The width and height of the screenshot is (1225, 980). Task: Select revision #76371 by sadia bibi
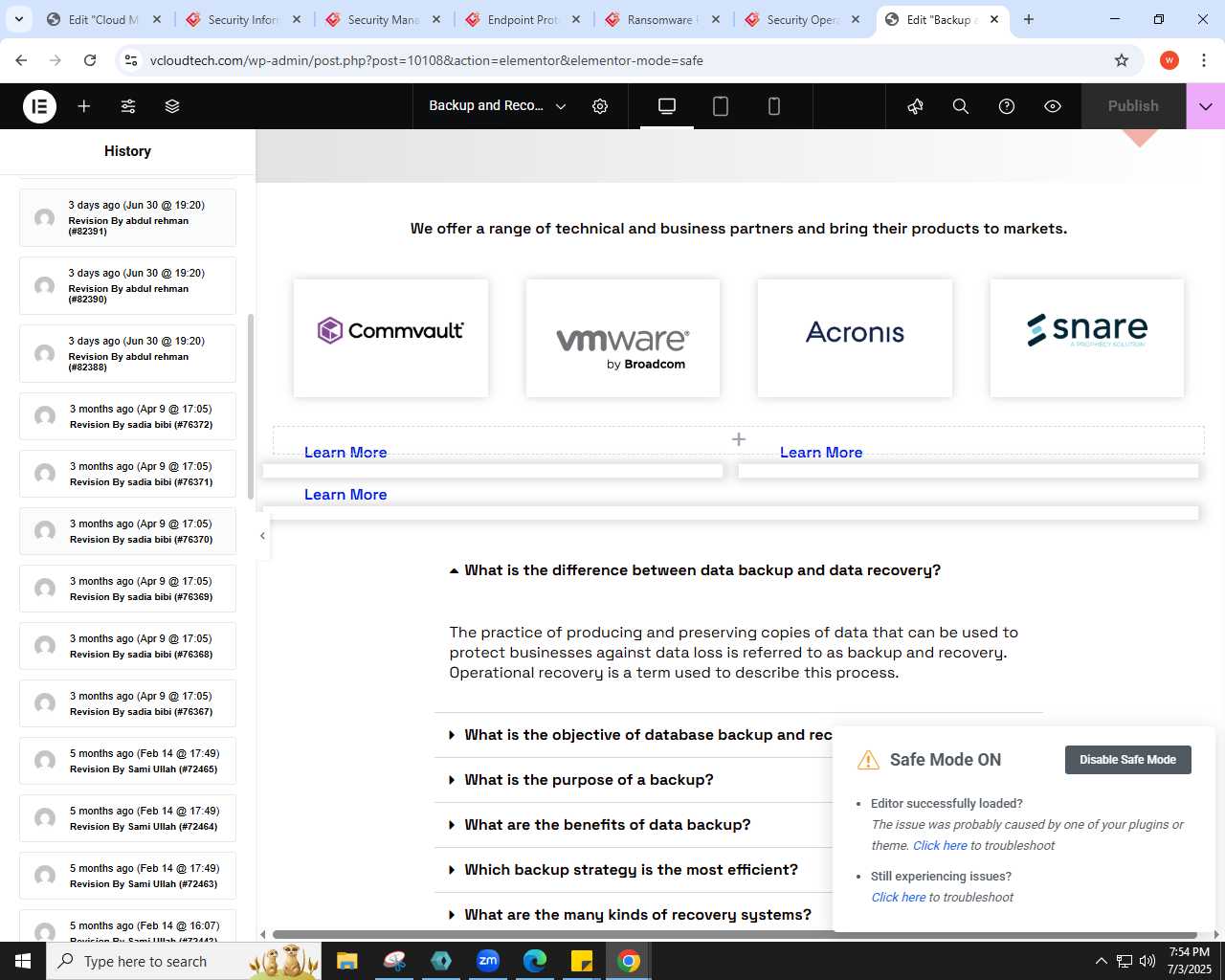click(127, 474)
